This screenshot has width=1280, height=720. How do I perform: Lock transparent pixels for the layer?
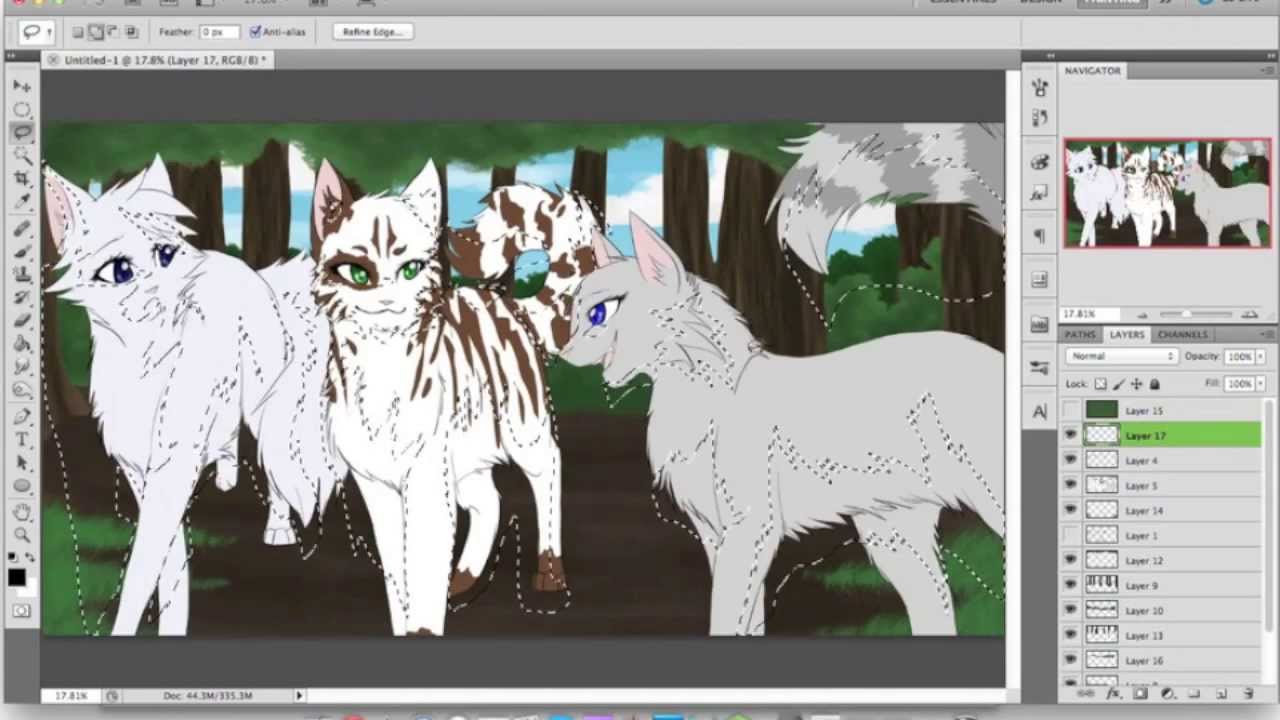pyautogui.click(x=1101, y=384)
